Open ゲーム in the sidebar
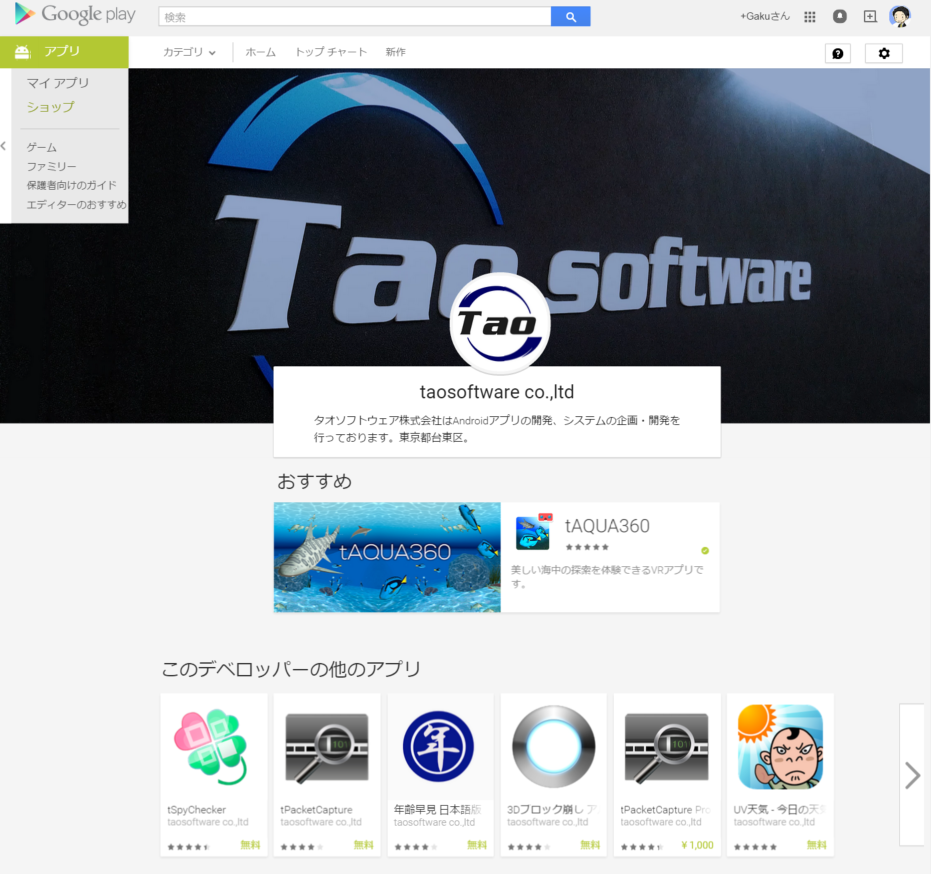 [42, 147]
